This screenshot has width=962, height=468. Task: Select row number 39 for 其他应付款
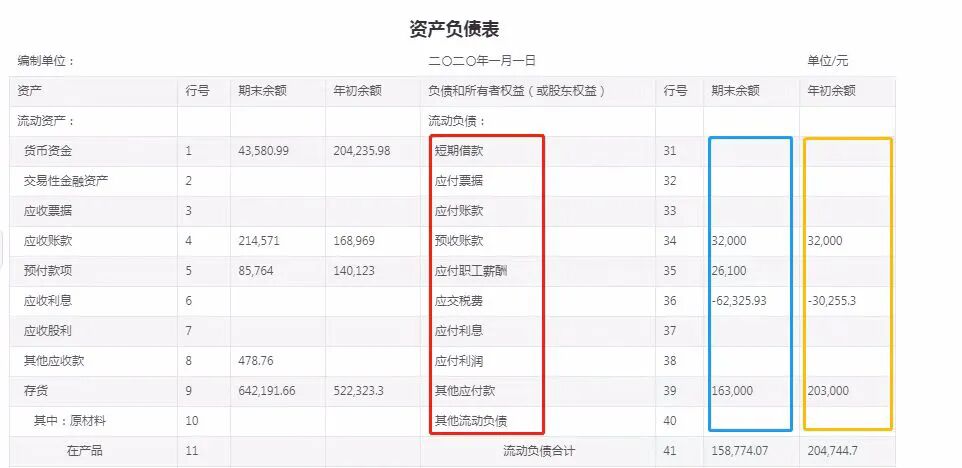[x=669, y=391]
